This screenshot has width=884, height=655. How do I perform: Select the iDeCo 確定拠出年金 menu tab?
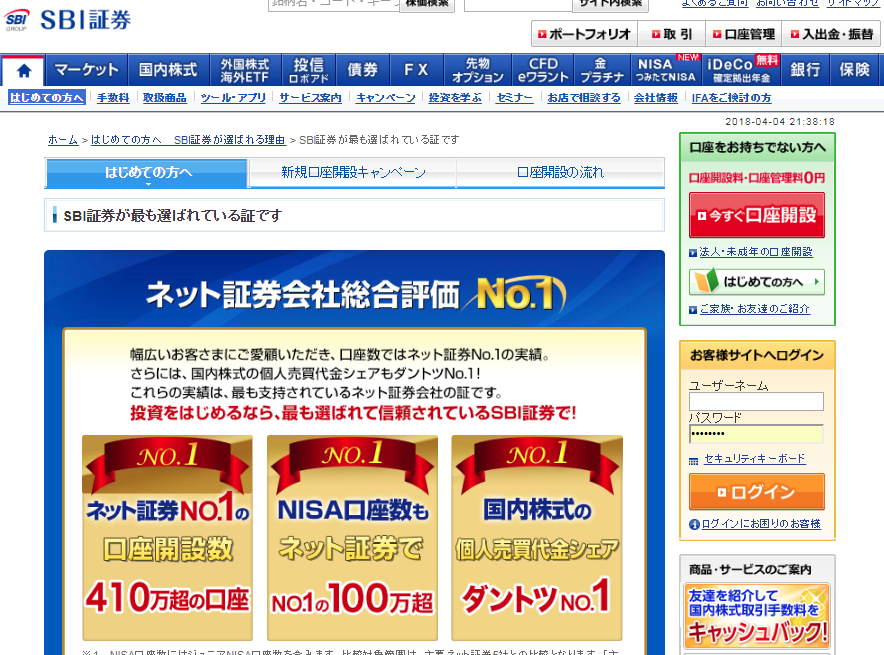(x=741, y=70)
